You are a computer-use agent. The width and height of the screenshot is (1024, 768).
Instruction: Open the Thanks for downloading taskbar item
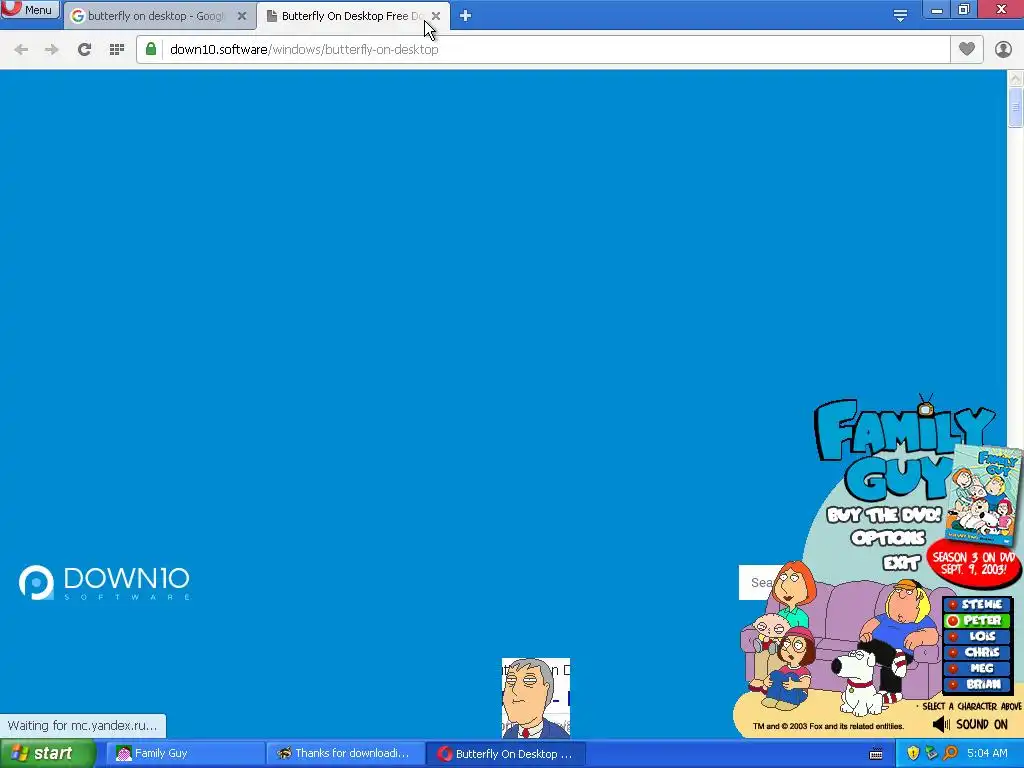coord(345,754)
